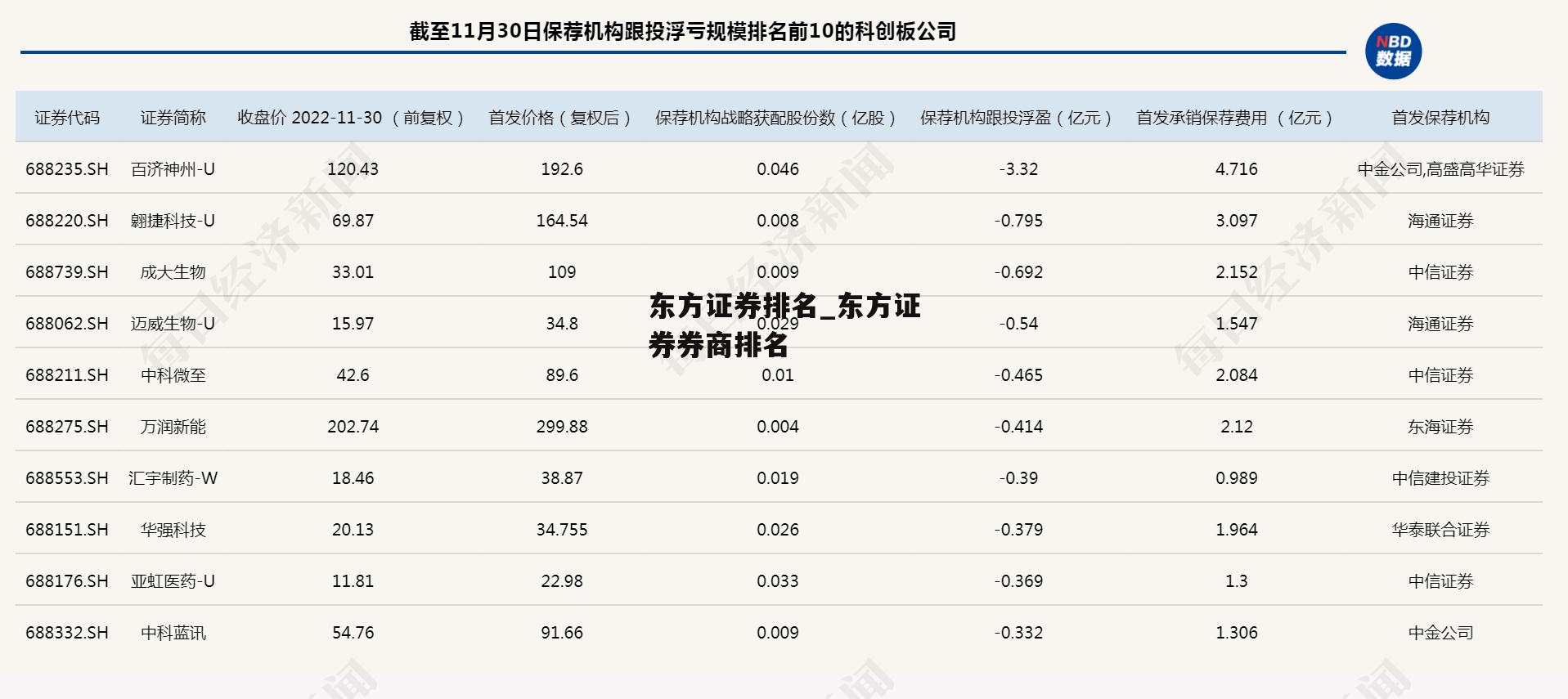This screenshot has width=1568, height=699.
Task: Click the float loss value -0.332
Action: pyautogui.click(x=1018, y=633)
